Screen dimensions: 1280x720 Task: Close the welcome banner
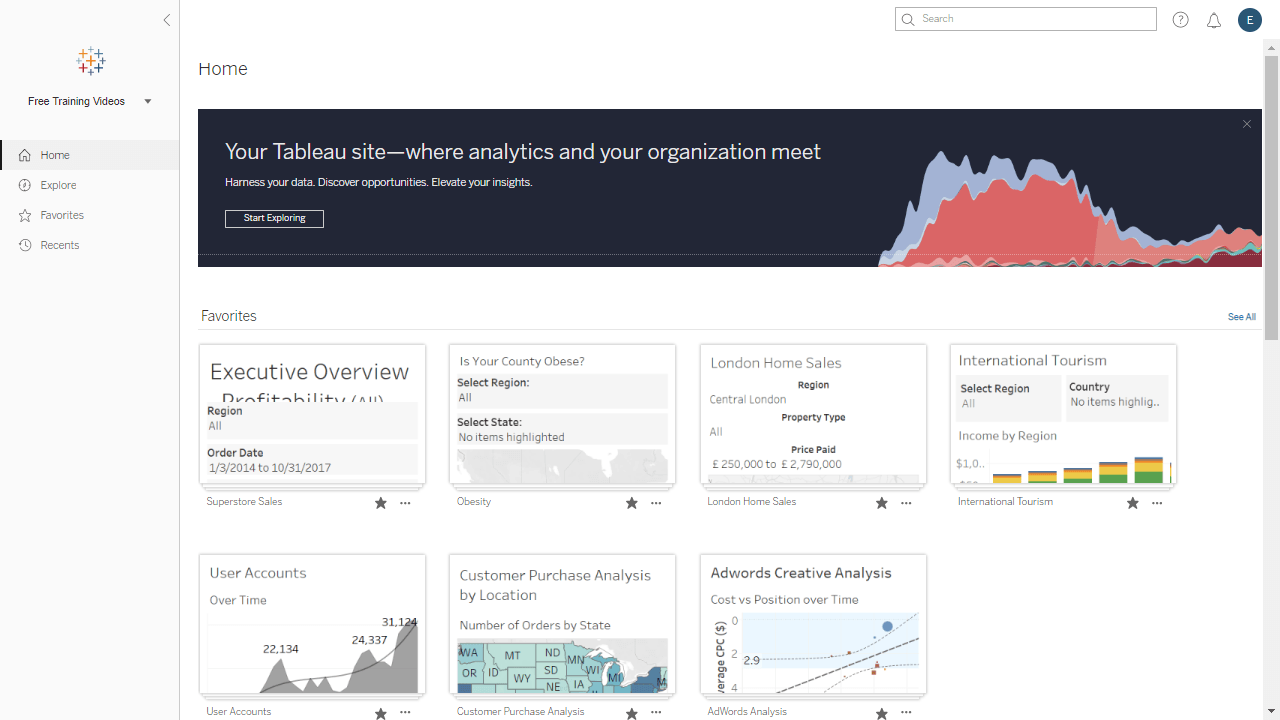[1247, 124]
